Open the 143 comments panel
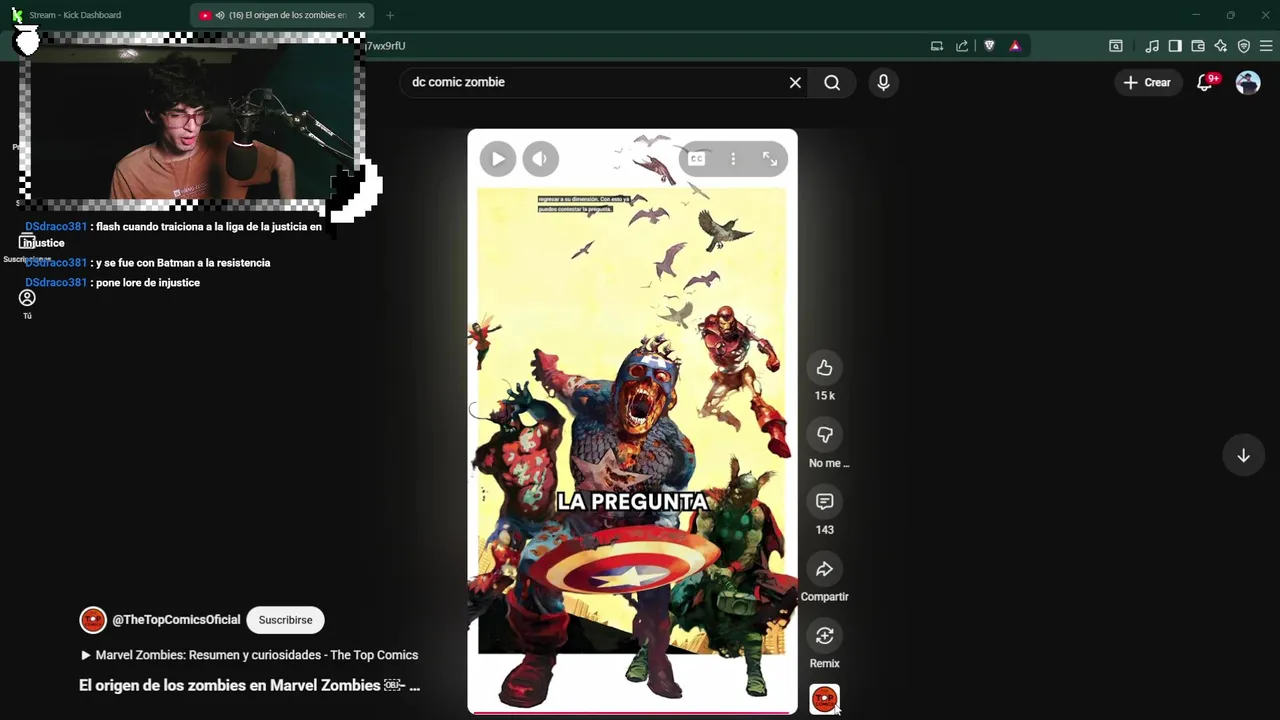 824,502
